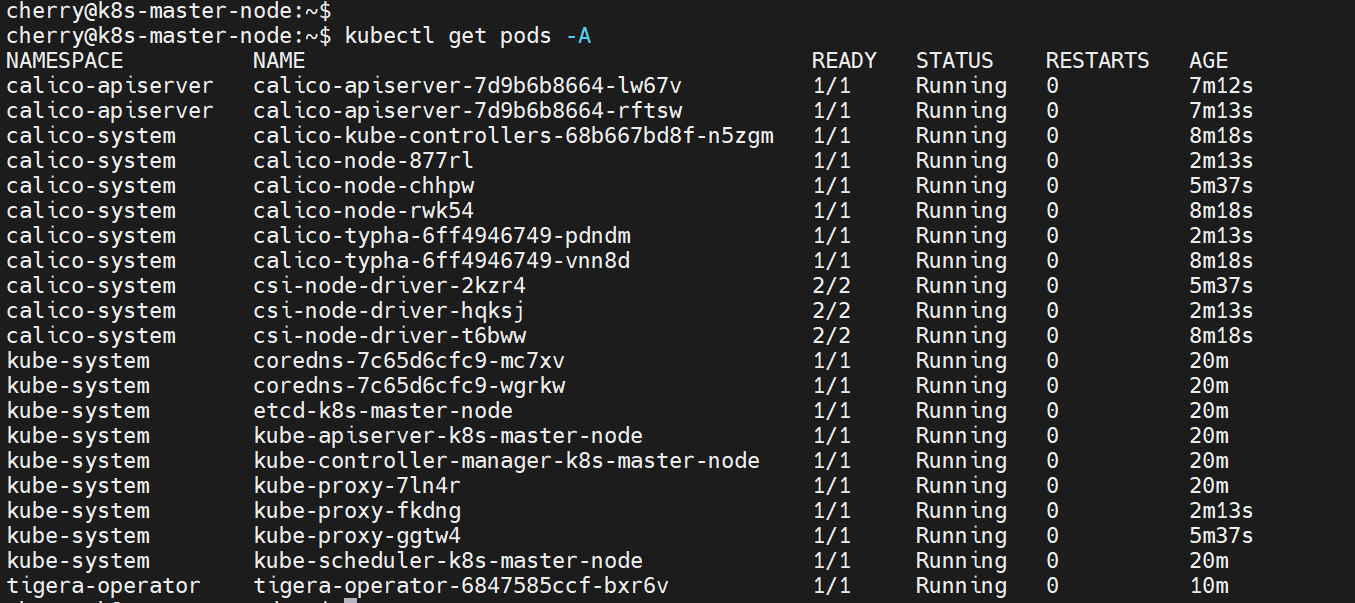Click pod name coredns-7c65d6cfc9-wgrkw
This screenshot has height=603, width=1355.
(x=415, y=386)
